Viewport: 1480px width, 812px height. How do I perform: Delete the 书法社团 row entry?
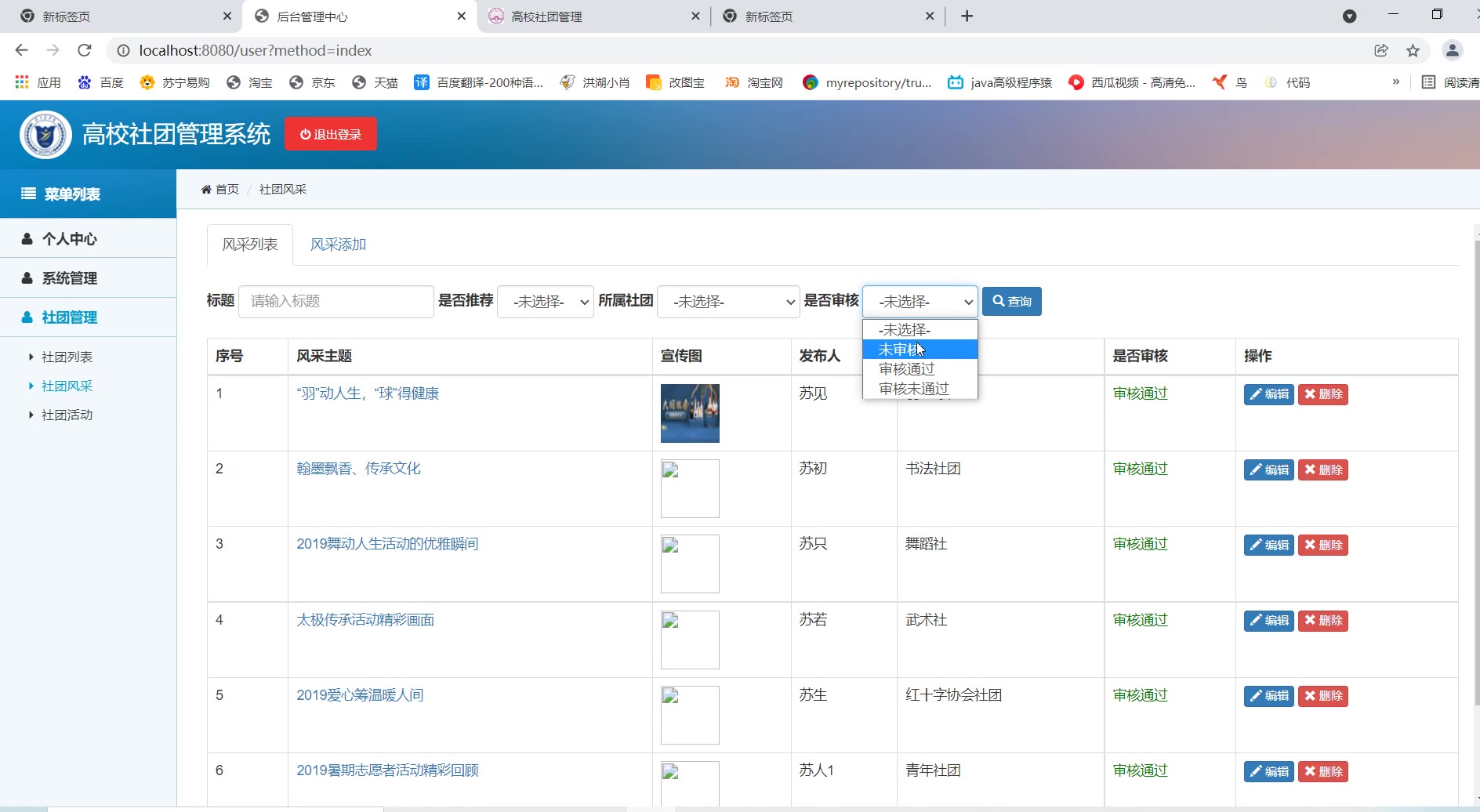coord(1322,470)
